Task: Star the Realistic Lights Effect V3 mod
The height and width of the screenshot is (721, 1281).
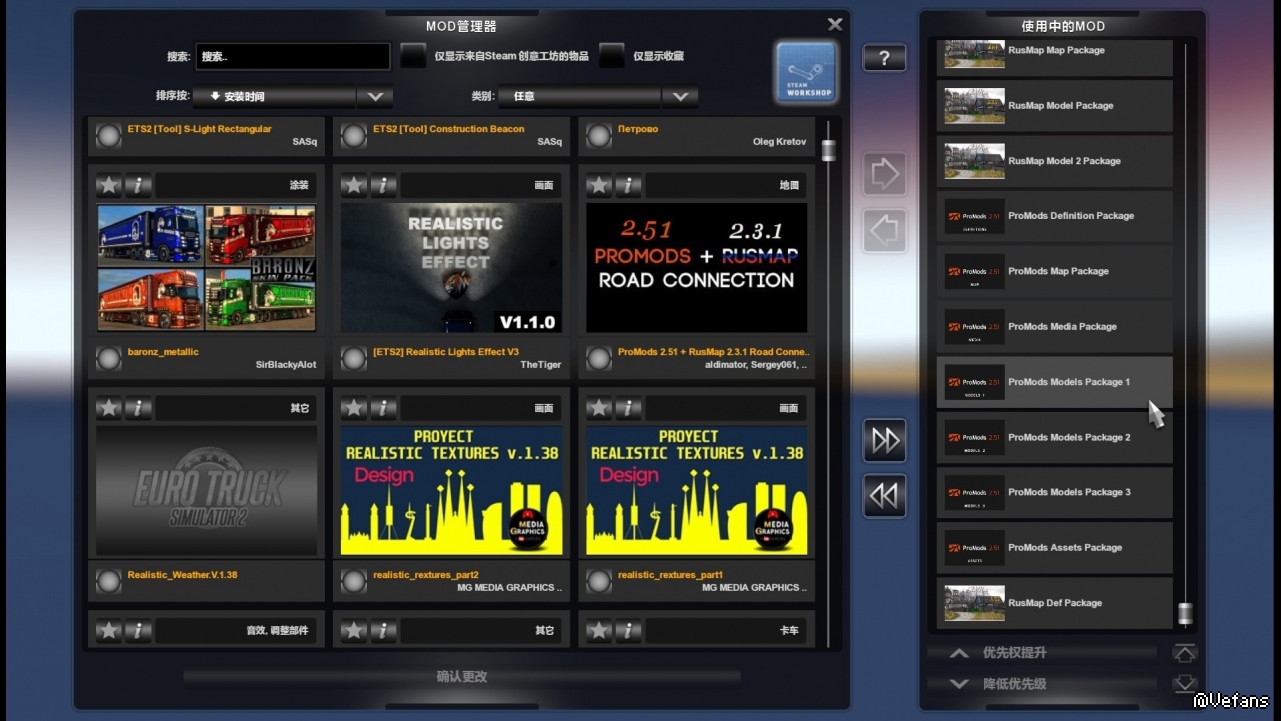Action: pos(354,185)
